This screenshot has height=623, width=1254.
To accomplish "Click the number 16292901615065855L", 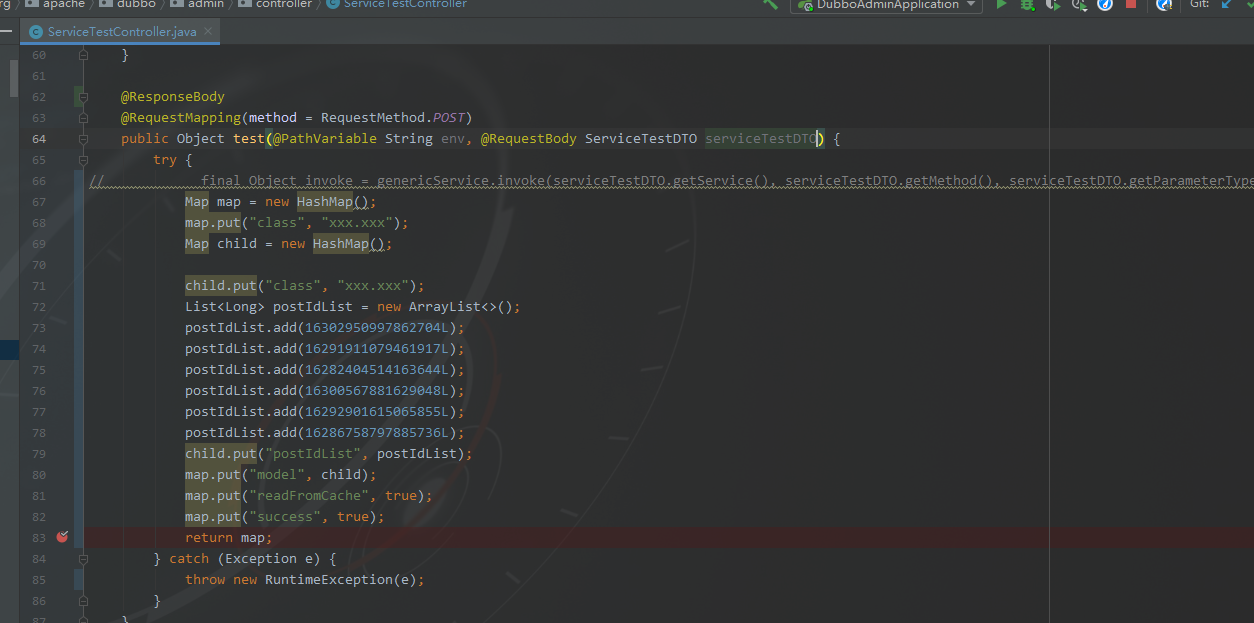I will [377, 412].
